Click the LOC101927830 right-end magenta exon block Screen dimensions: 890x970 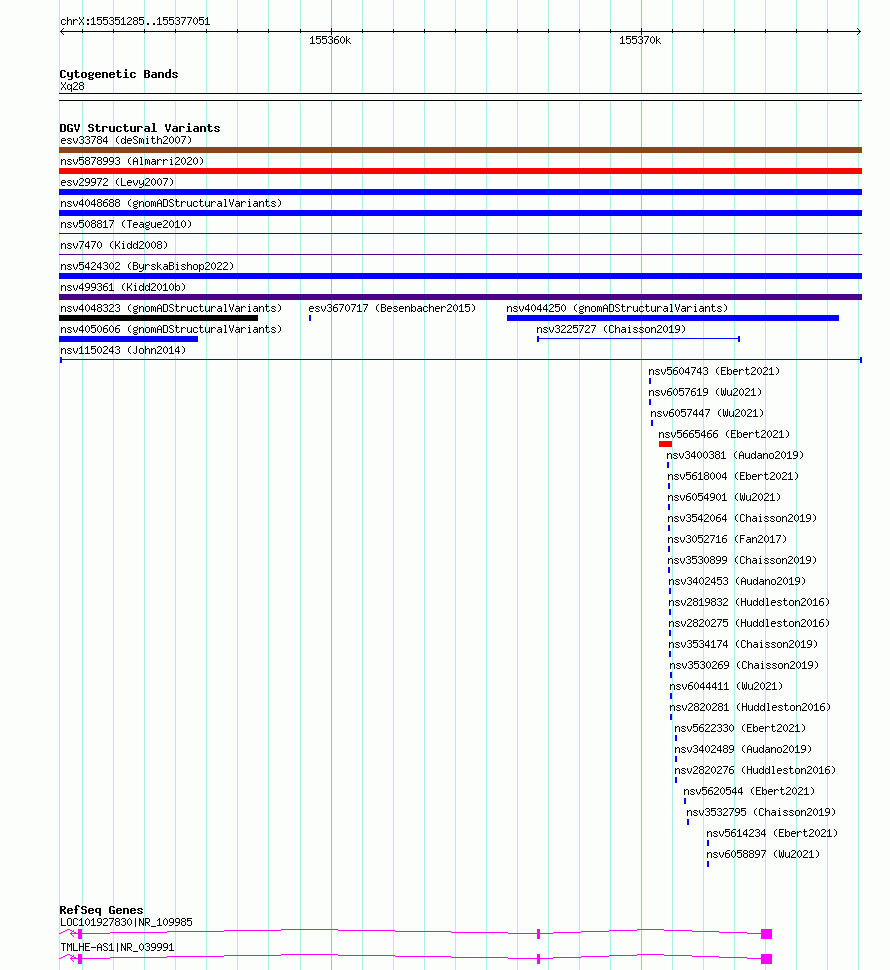766,934
